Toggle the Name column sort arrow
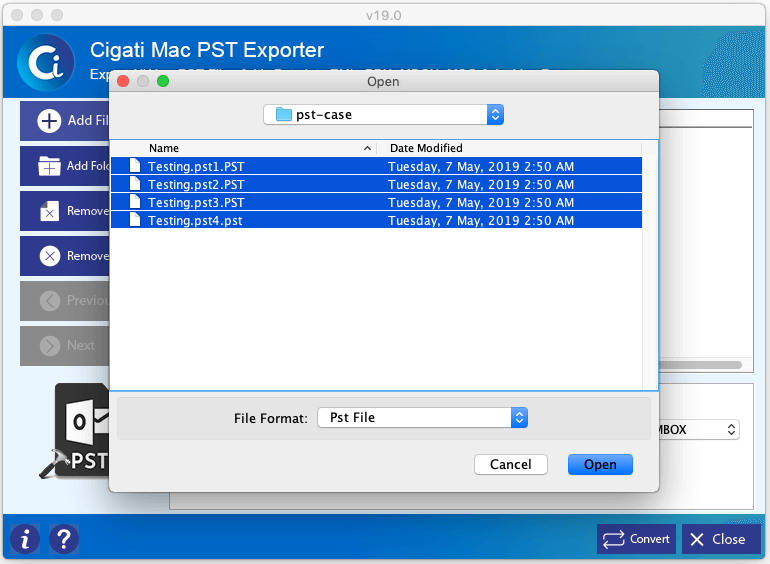 (x=367, y=148)
